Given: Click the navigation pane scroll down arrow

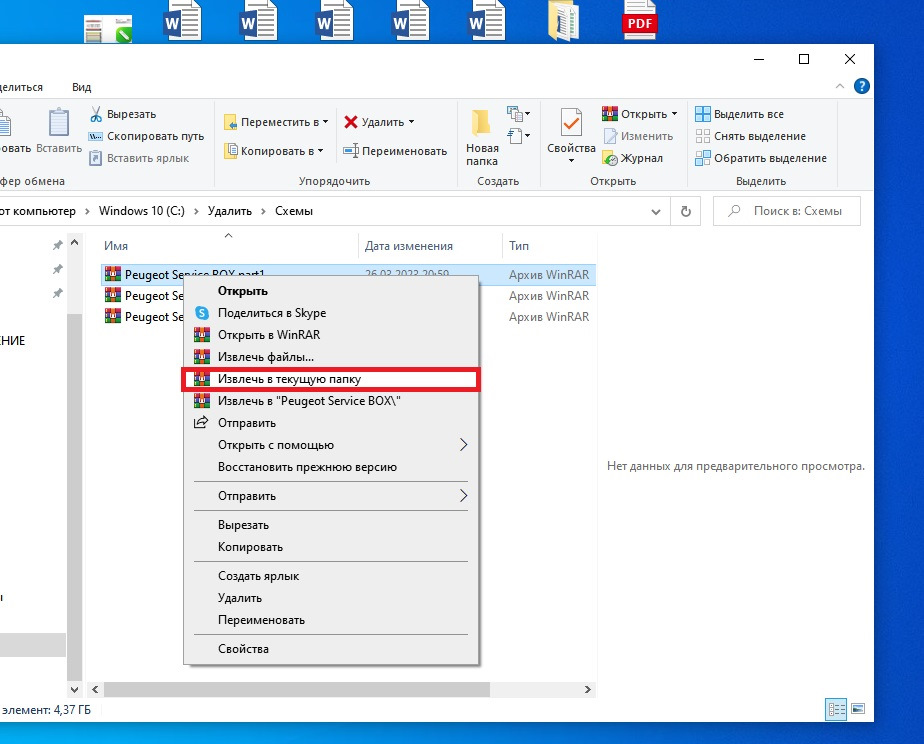Looking at the screenshot, I should coord(74,689).
